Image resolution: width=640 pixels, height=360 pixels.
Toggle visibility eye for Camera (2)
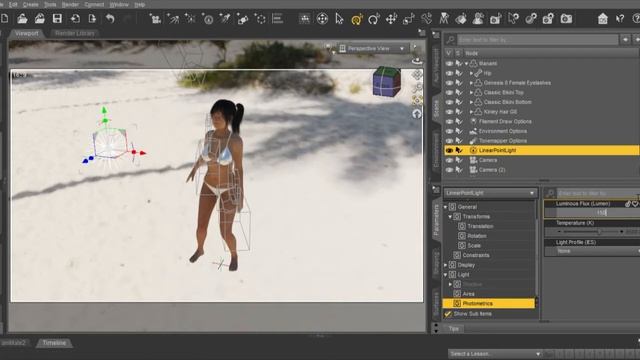(x=449, y=170)
